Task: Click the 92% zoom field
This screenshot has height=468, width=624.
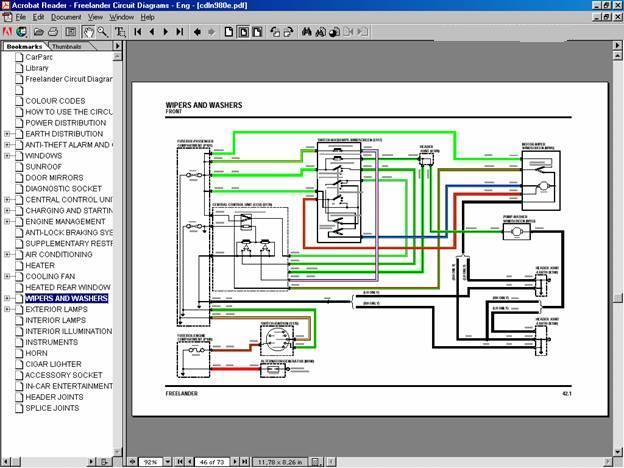Action: [151, 462]
